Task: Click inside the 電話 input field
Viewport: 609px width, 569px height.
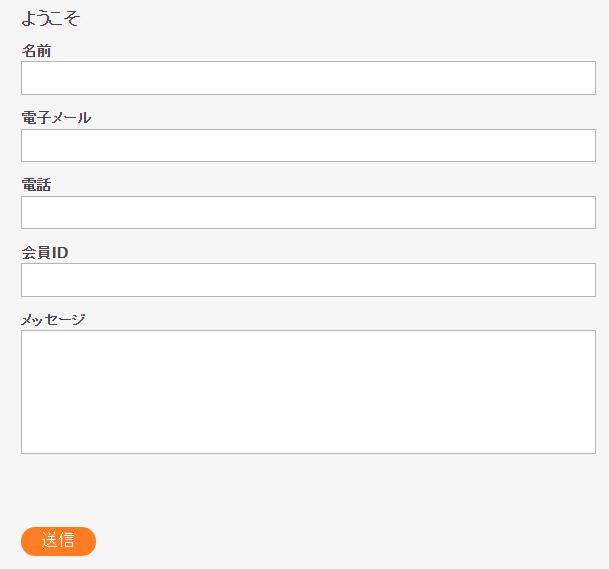Action: [x=308, y=212]
